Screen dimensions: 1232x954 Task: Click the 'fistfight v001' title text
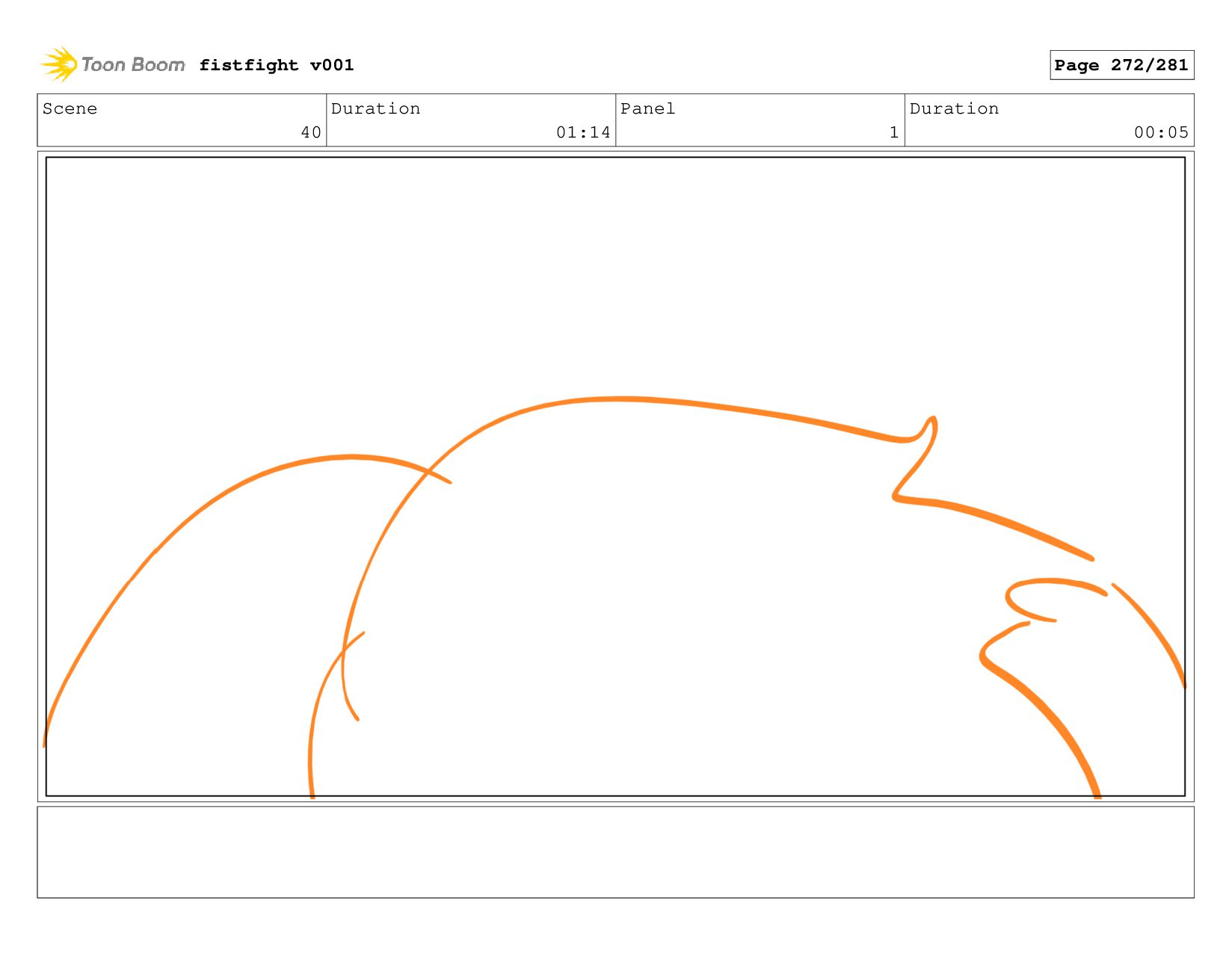pyautogui.click(x=277, y=65)
